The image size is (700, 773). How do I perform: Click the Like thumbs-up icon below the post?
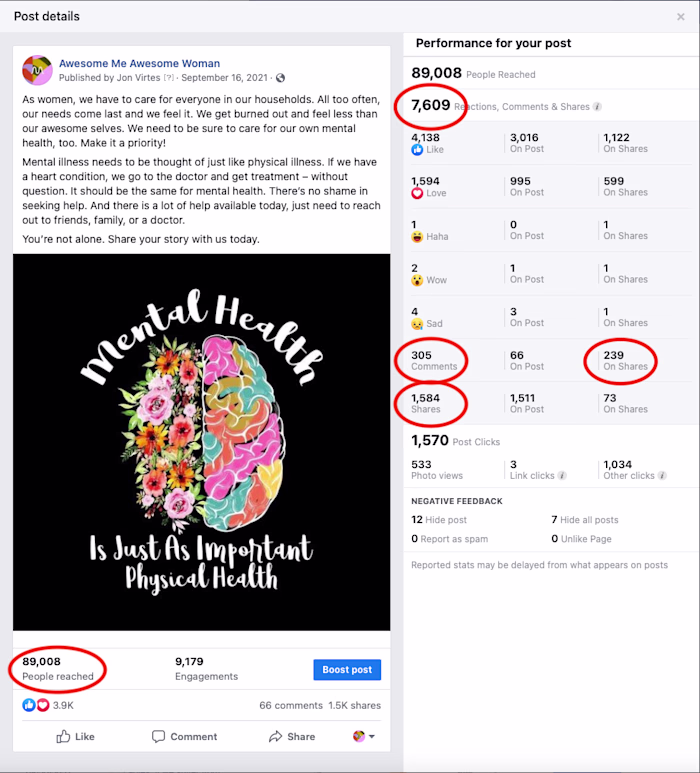coord(63,737)
